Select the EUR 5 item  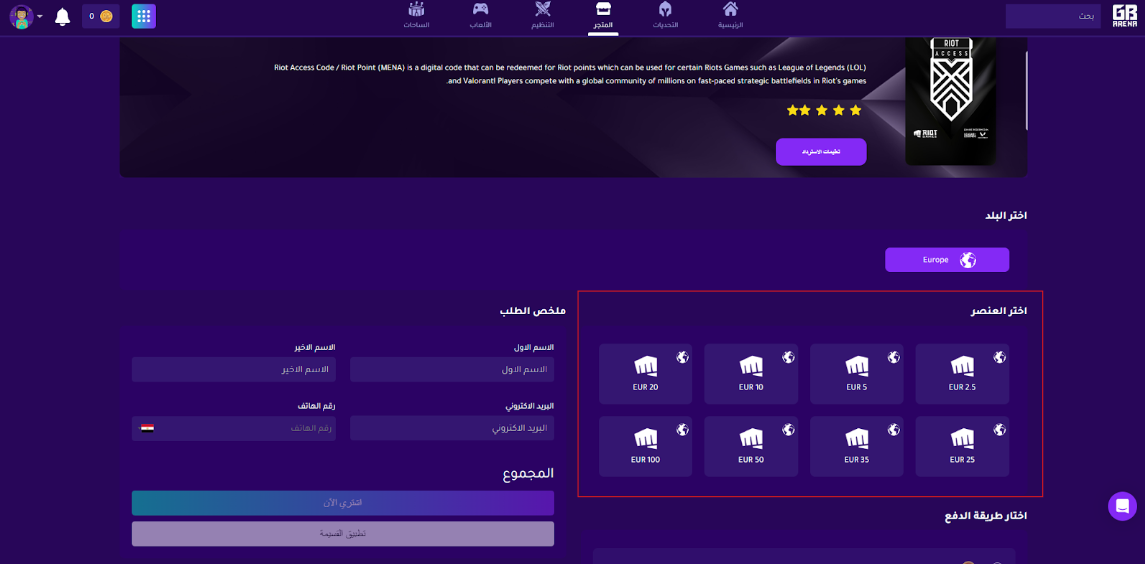(x=857, y=373)
